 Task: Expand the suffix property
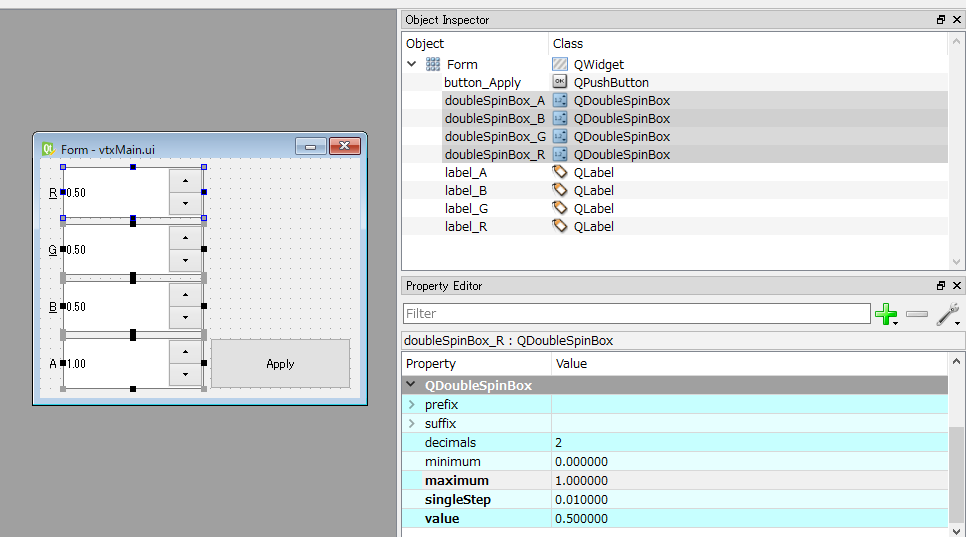411,424
